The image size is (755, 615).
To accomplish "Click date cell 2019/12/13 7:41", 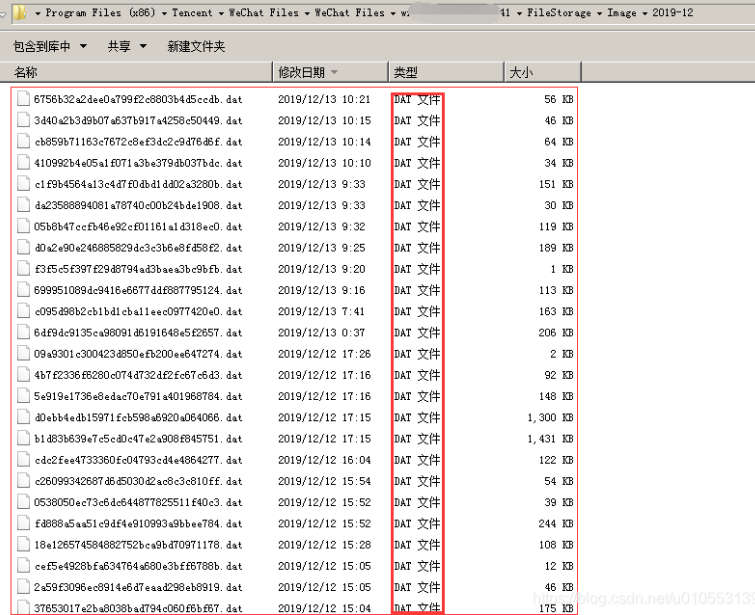I will 321,311.
